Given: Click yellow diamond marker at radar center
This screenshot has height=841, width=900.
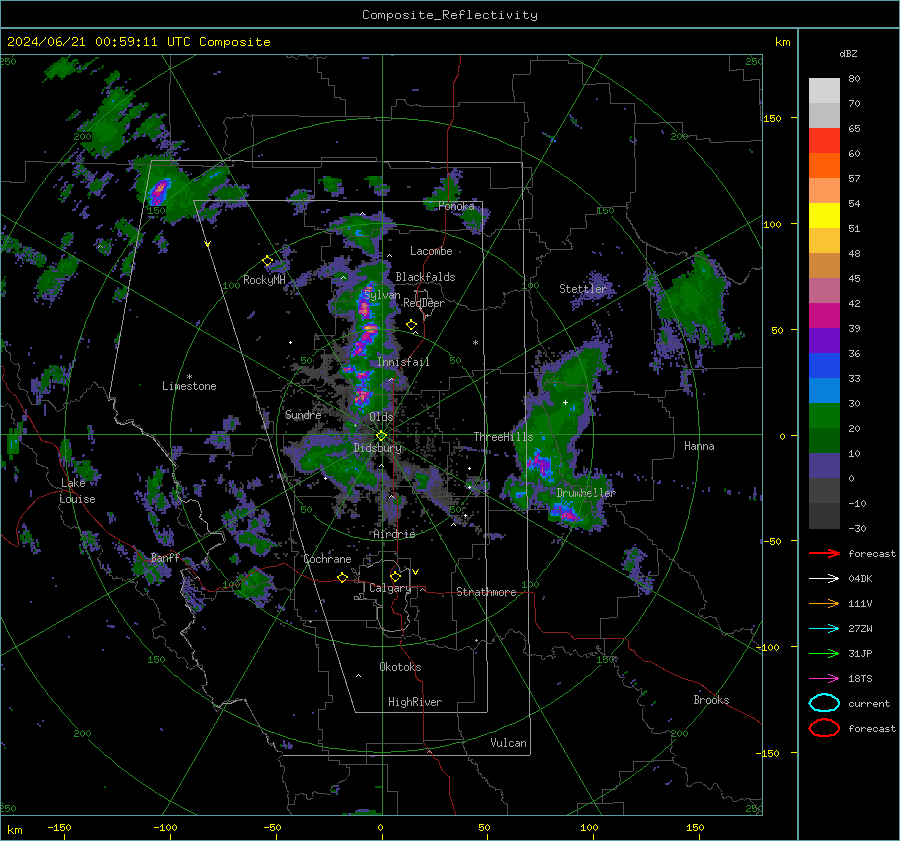Looking at the screenshot, I should pos(381,436).
